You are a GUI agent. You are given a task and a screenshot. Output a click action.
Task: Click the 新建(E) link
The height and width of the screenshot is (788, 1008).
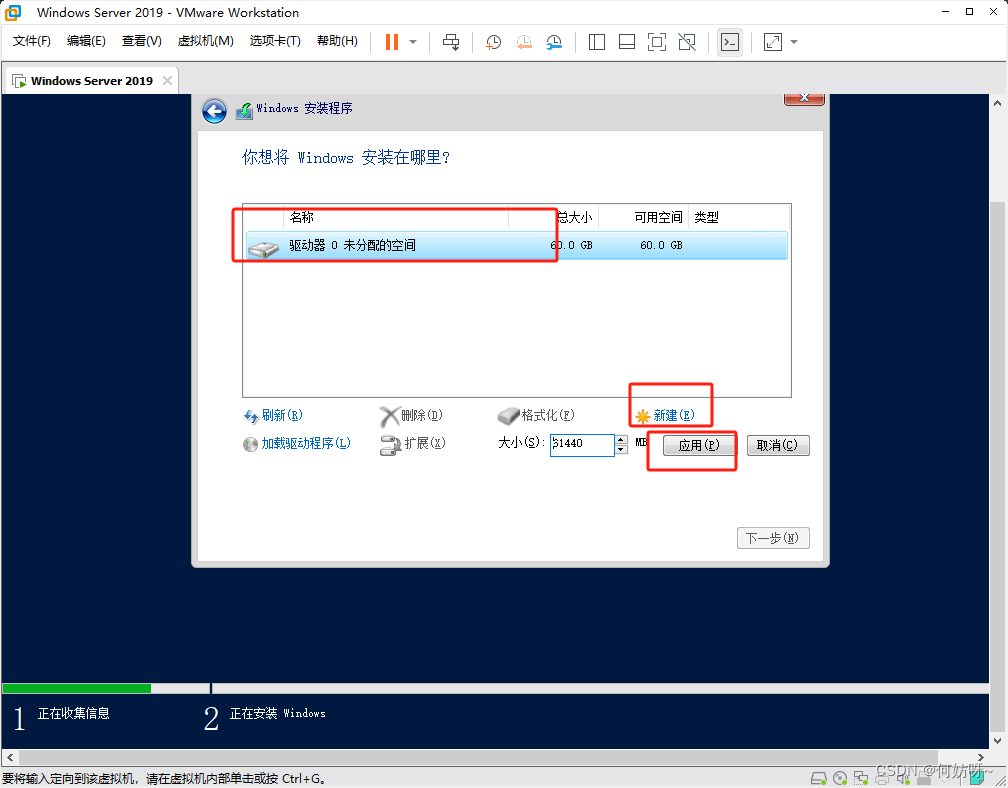(x=665, y=416)
